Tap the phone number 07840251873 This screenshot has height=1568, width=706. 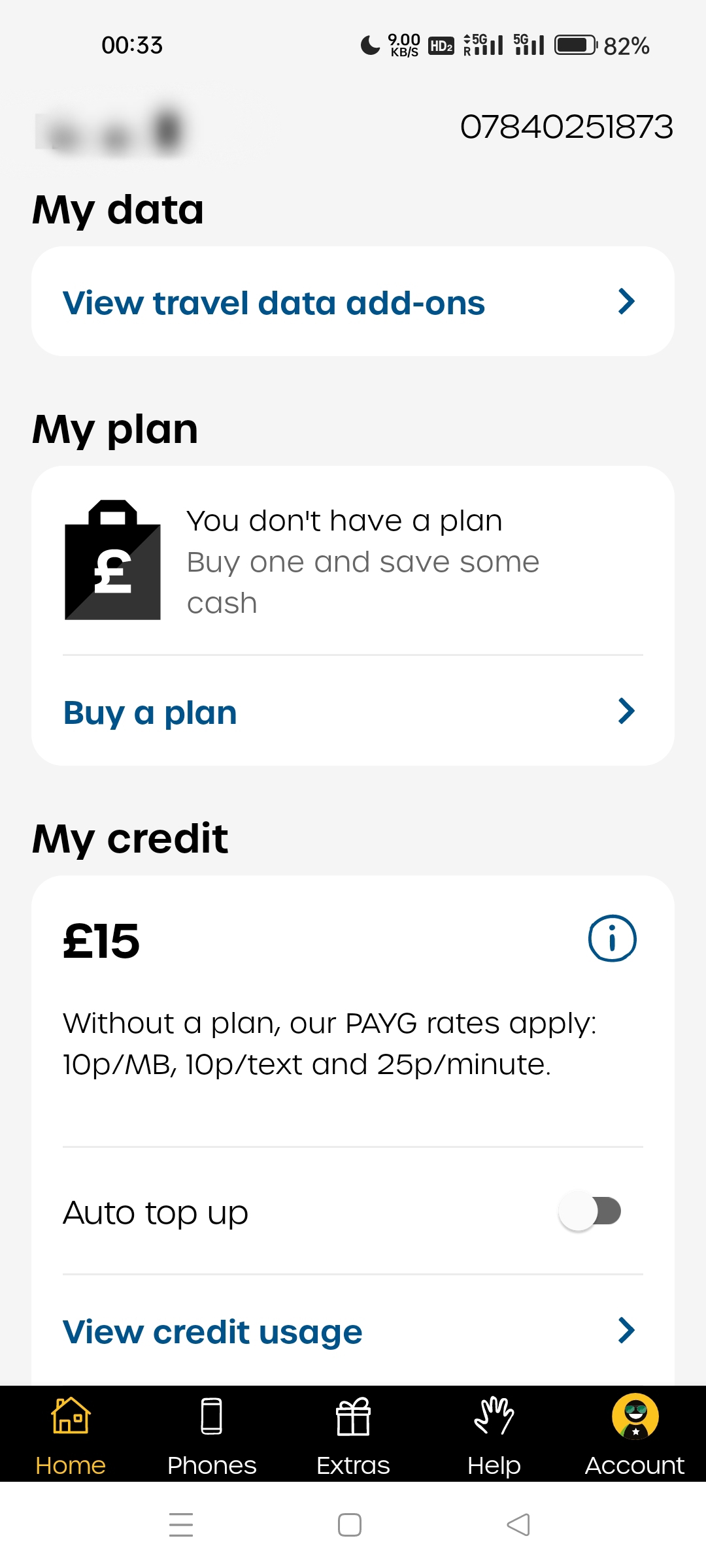[x=567, y=127]
